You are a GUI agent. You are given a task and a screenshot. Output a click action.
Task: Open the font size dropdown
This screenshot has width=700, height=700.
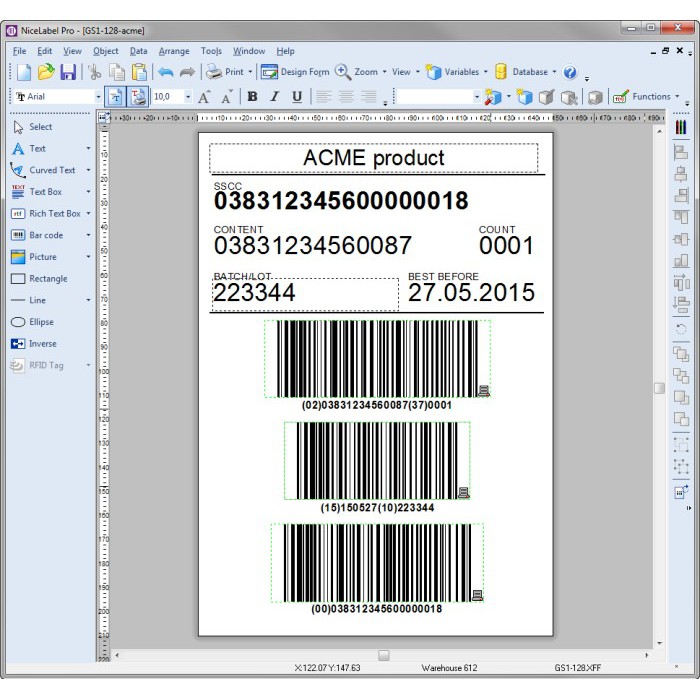coord(187,97)
